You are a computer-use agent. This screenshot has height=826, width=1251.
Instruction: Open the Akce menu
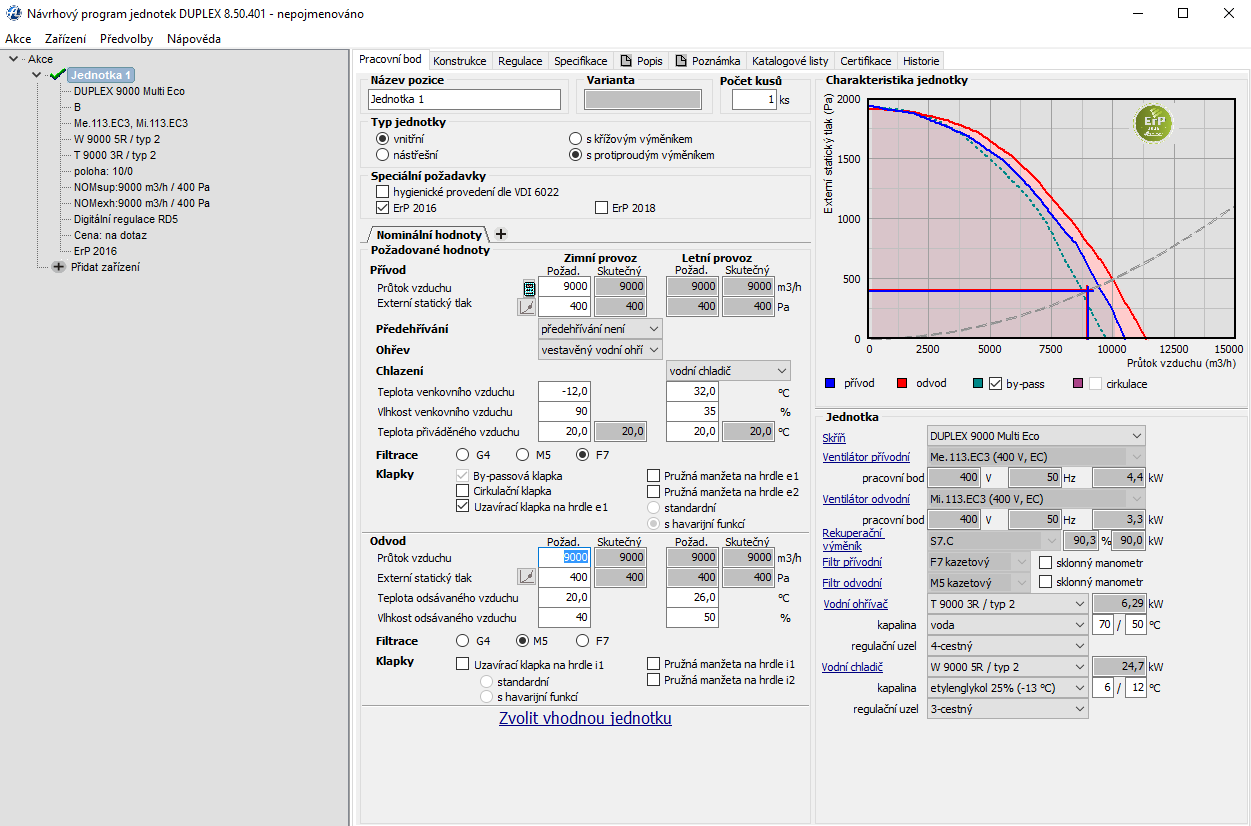click(x=18, y=39)
